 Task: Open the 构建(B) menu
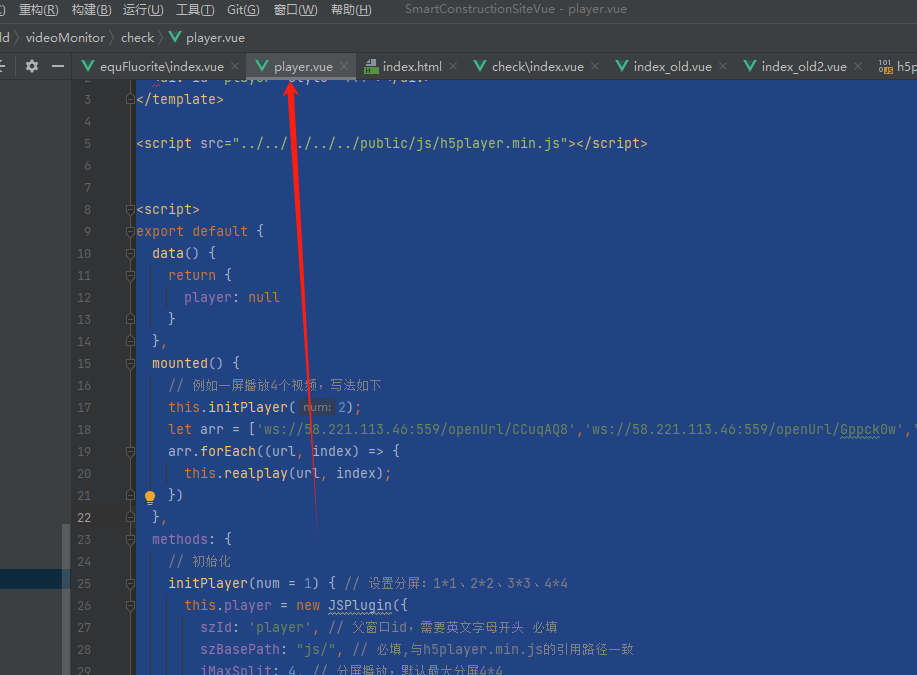[91, 9]
